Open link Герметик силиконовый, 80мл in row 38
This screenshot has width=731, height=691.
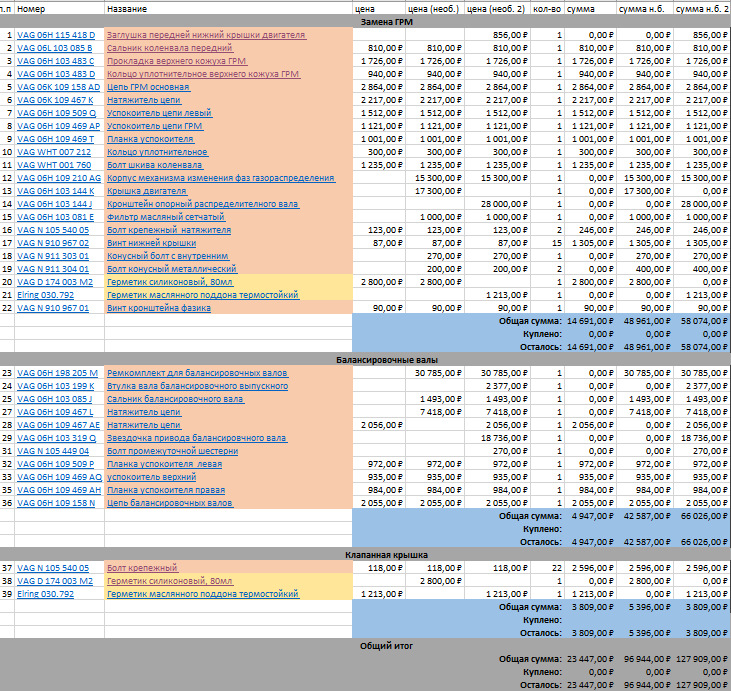click(x=170, y=581)
